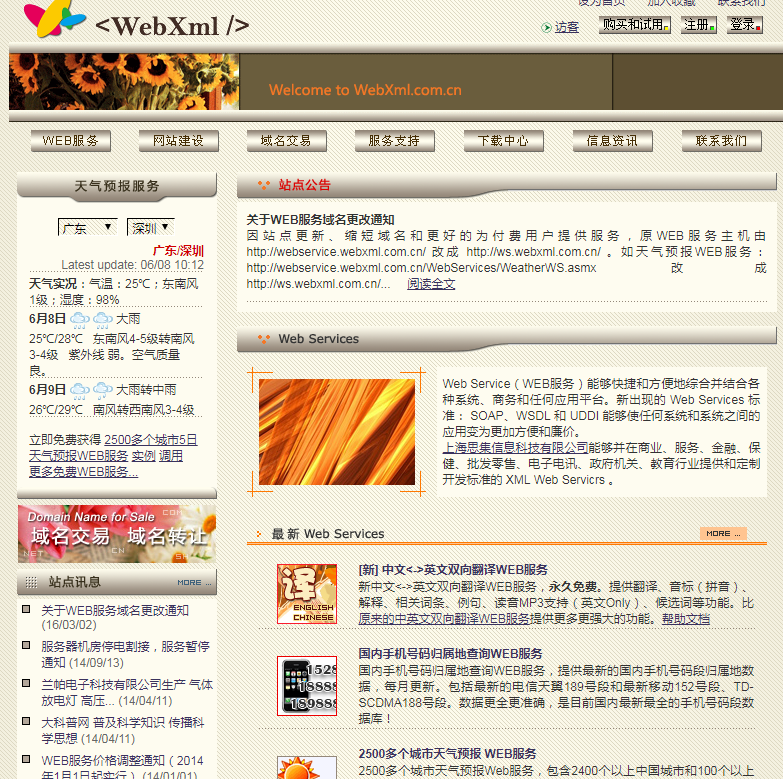Click the 购买和试用 button
The height and width of the screenshot is (779, 783).
pyautogui.click(x=634, y=25)
